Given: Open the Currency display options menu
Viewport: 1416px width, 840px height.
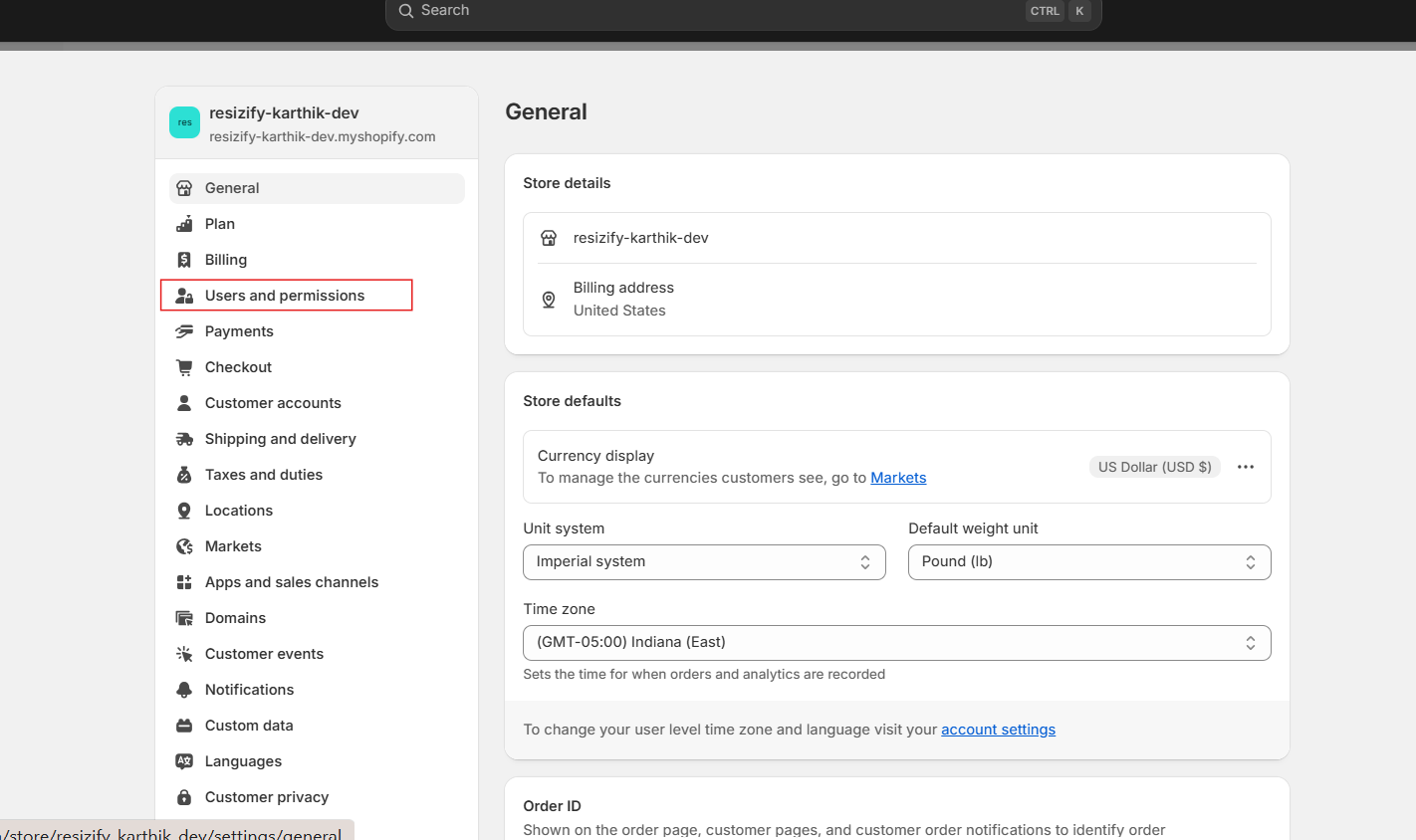Looking at the screenshot, I should click(x=1245, y=466).
